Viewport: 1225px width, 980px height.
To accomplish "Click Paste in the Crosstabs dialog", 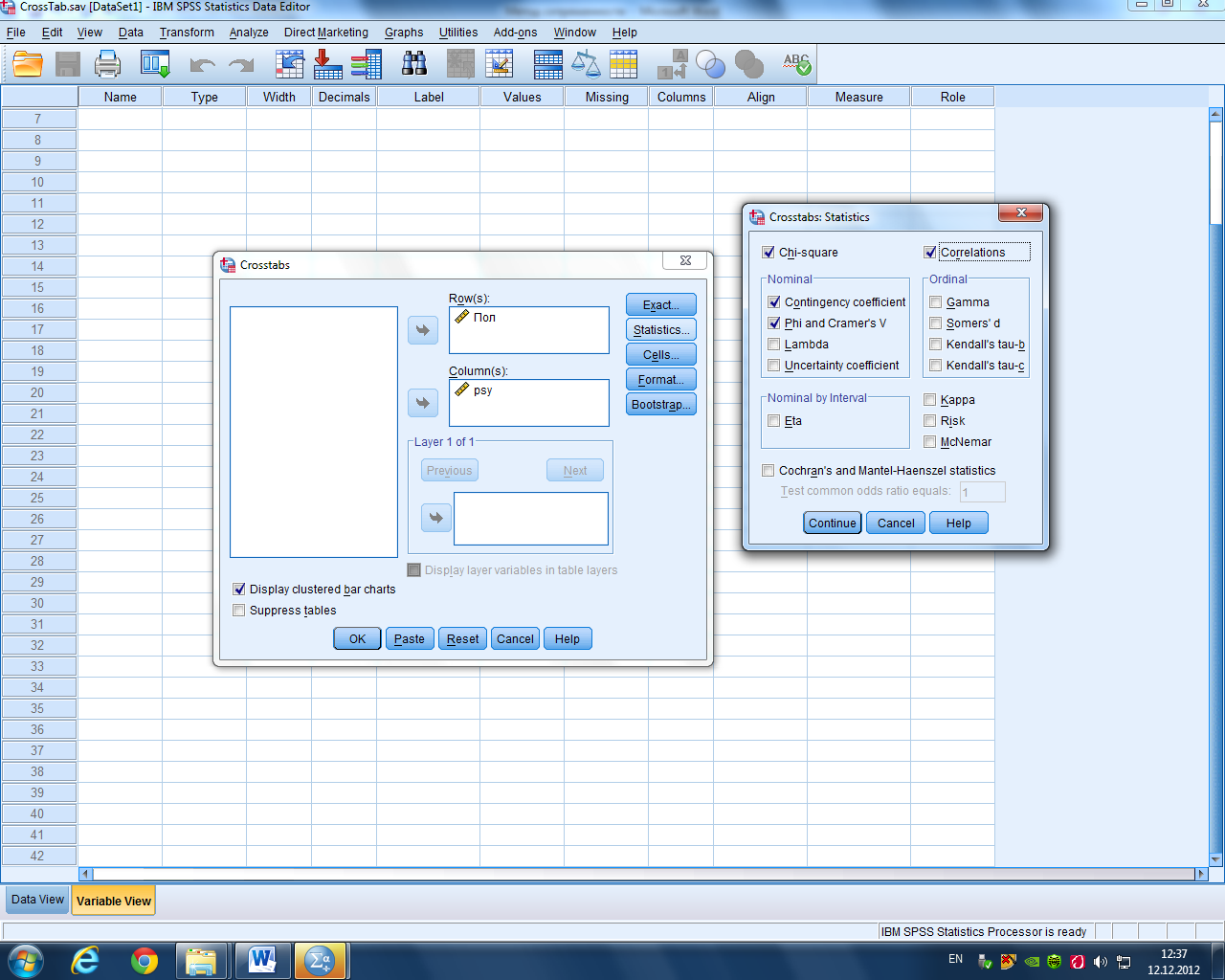I will pos(410,639).
